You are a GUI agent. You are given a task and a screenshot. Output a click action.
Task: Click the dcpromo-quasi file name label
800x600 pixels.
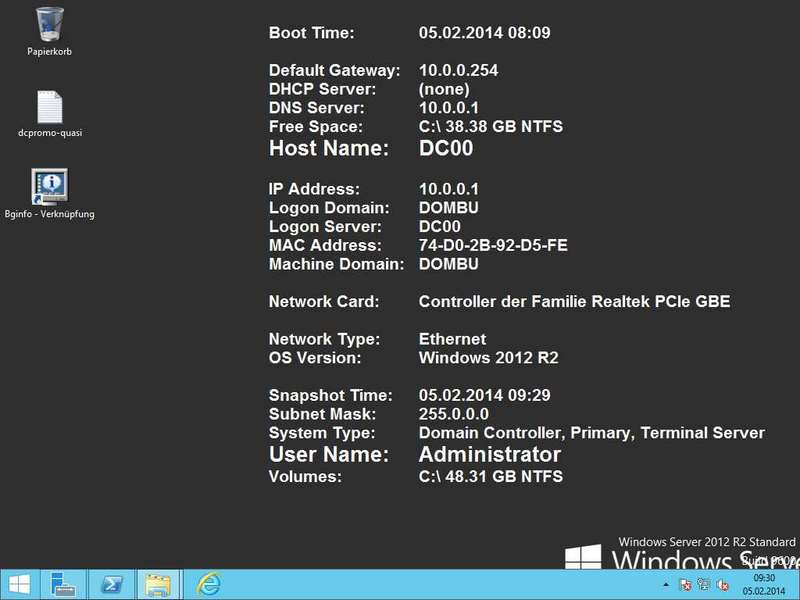tap(50, 133)
